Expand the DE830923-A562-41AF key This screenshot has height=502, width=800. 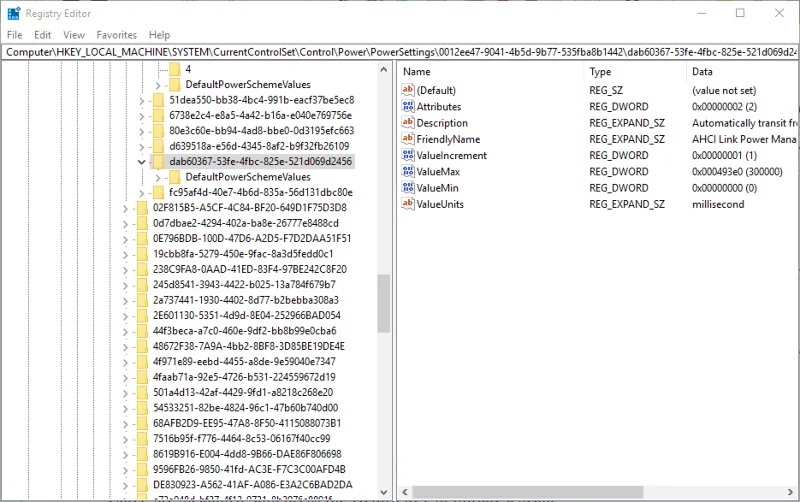tap(125, 486)
